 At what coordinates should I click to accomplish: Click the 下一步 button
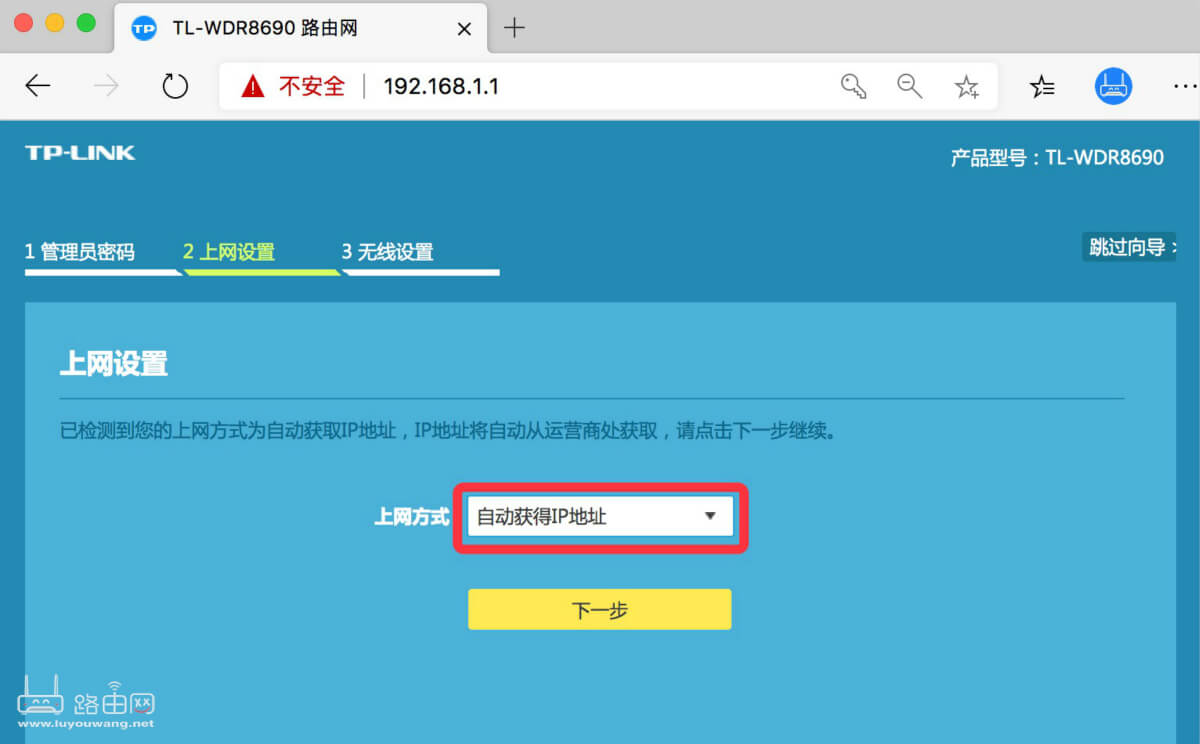point(599,609)
